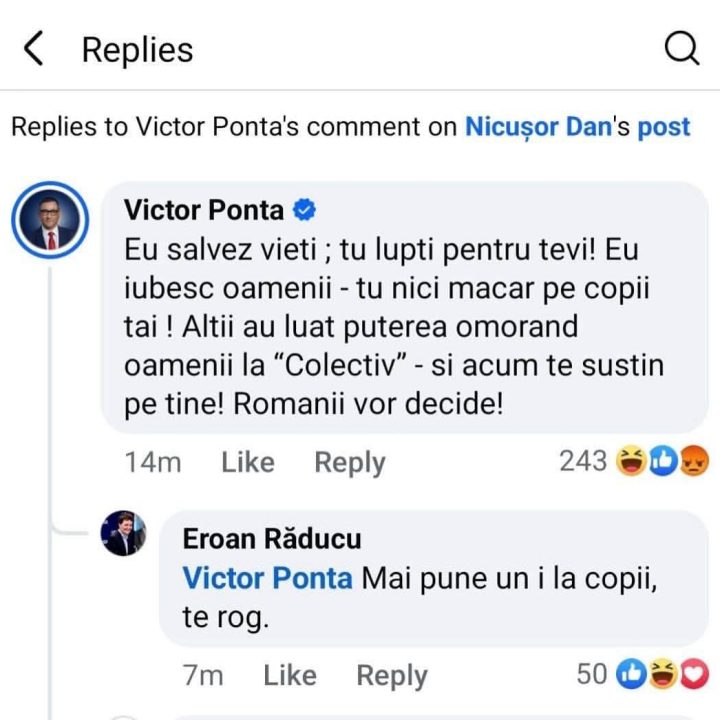This screenshot has height=720, width=720.
Task: Click Victor Ponta's verified badge
Action: coord(303,211)
